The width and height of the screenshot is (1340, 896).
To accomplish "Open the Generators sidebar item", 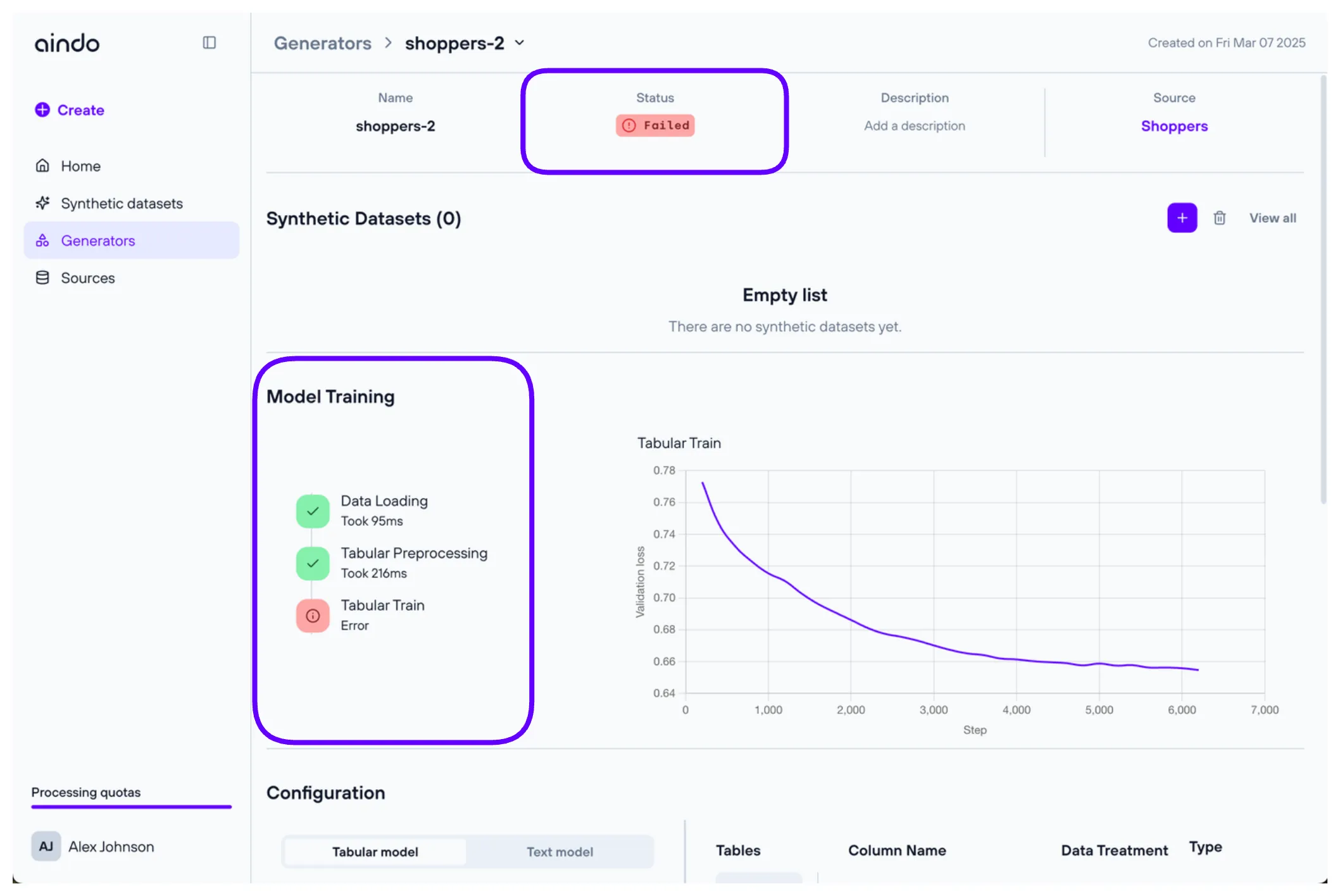I will [x=98, y=240].
